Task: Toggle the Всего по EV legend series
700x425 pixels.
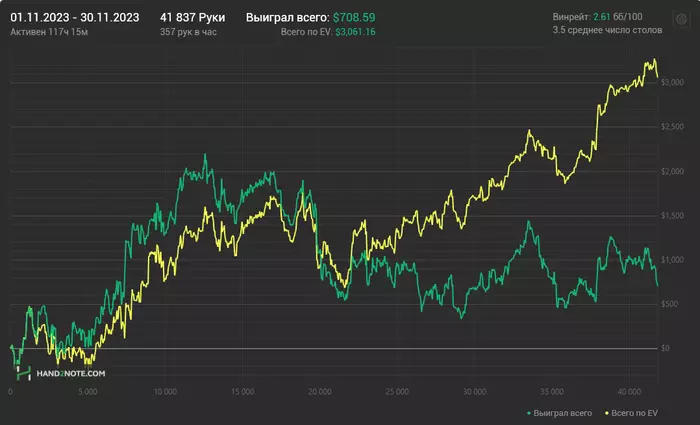Action: pyautogui.click(x=633, y=412)
